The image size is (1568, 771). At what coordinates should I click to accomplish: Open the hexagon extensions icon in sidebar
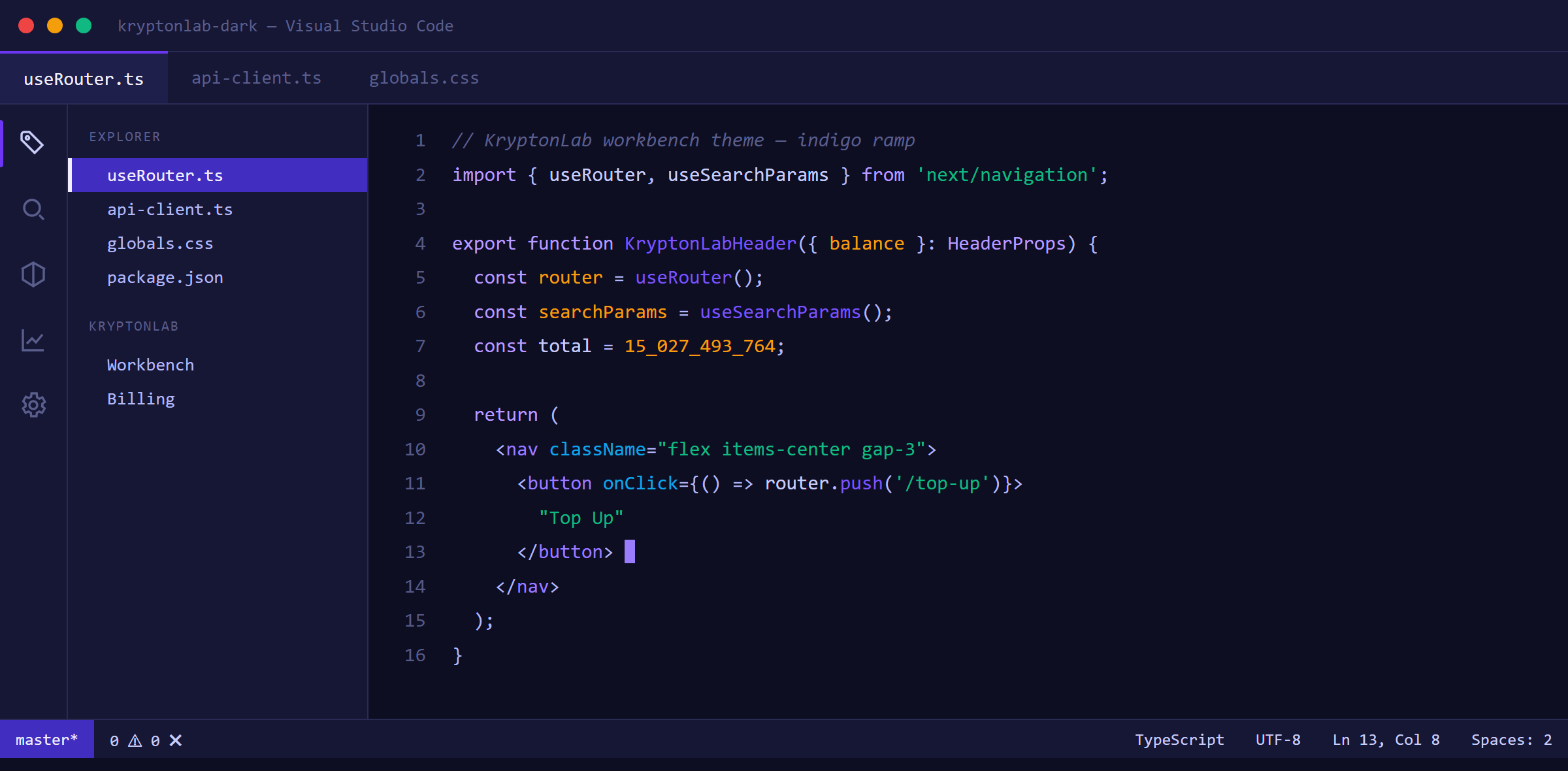[33, 274]
